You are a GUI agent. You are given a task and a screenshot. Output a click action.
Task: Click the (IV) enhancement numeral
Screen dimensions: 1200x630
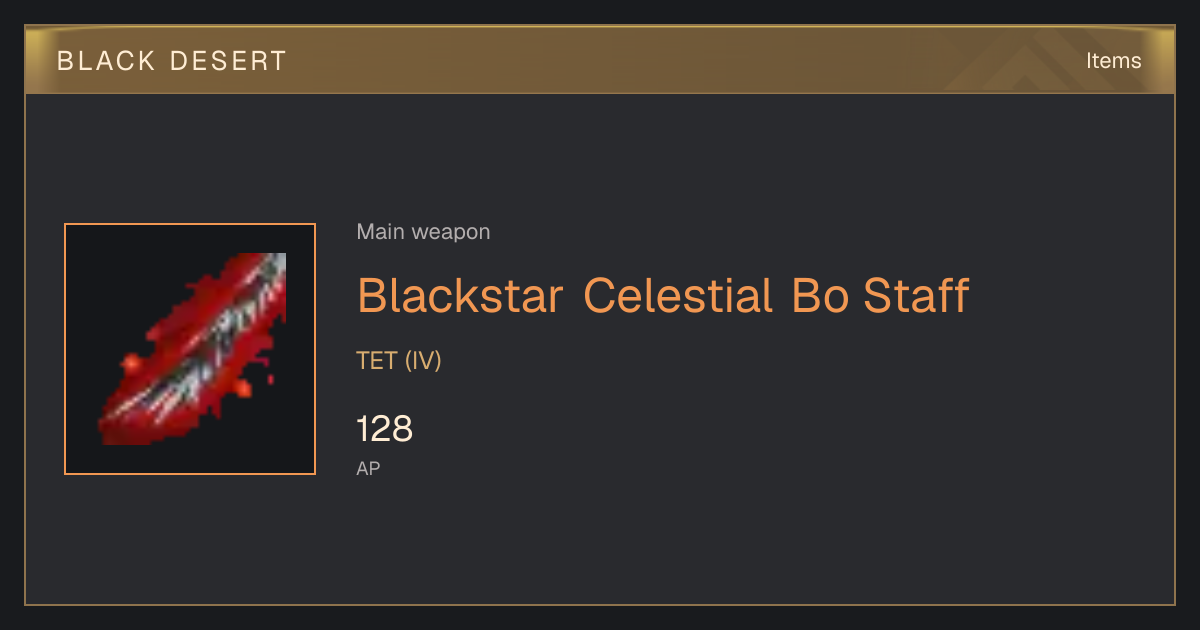point(423,361)
